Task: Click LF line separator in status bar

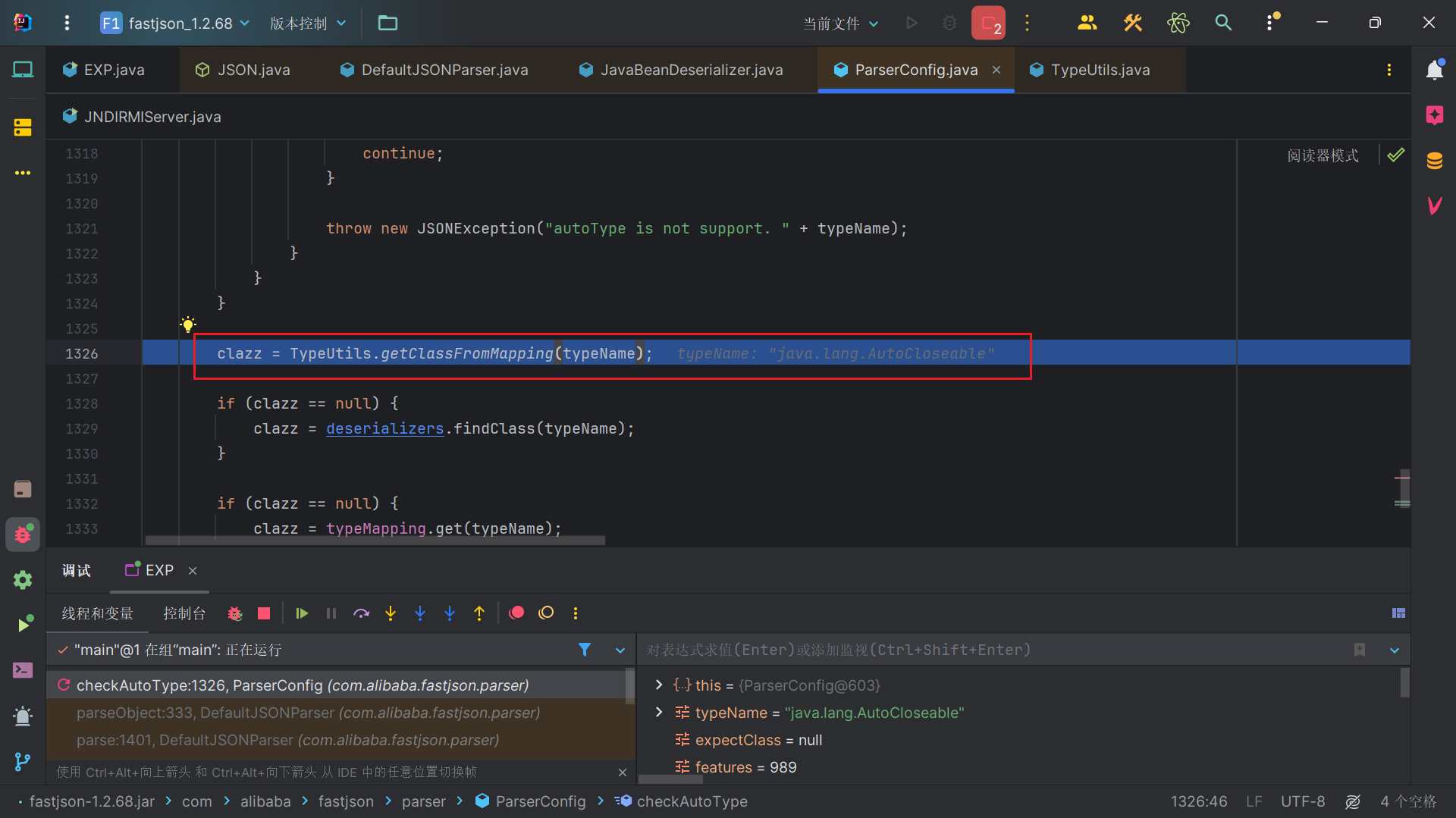Action: pyautogui.click(x=1254, y=801)
